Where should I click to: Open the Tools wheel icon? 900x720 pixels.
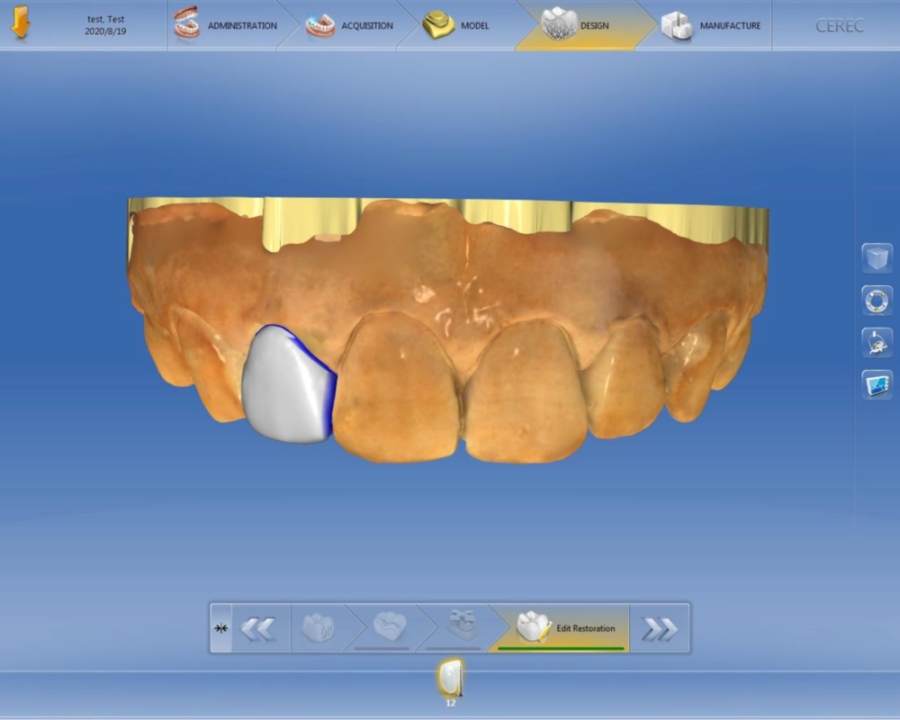point(877,300)
